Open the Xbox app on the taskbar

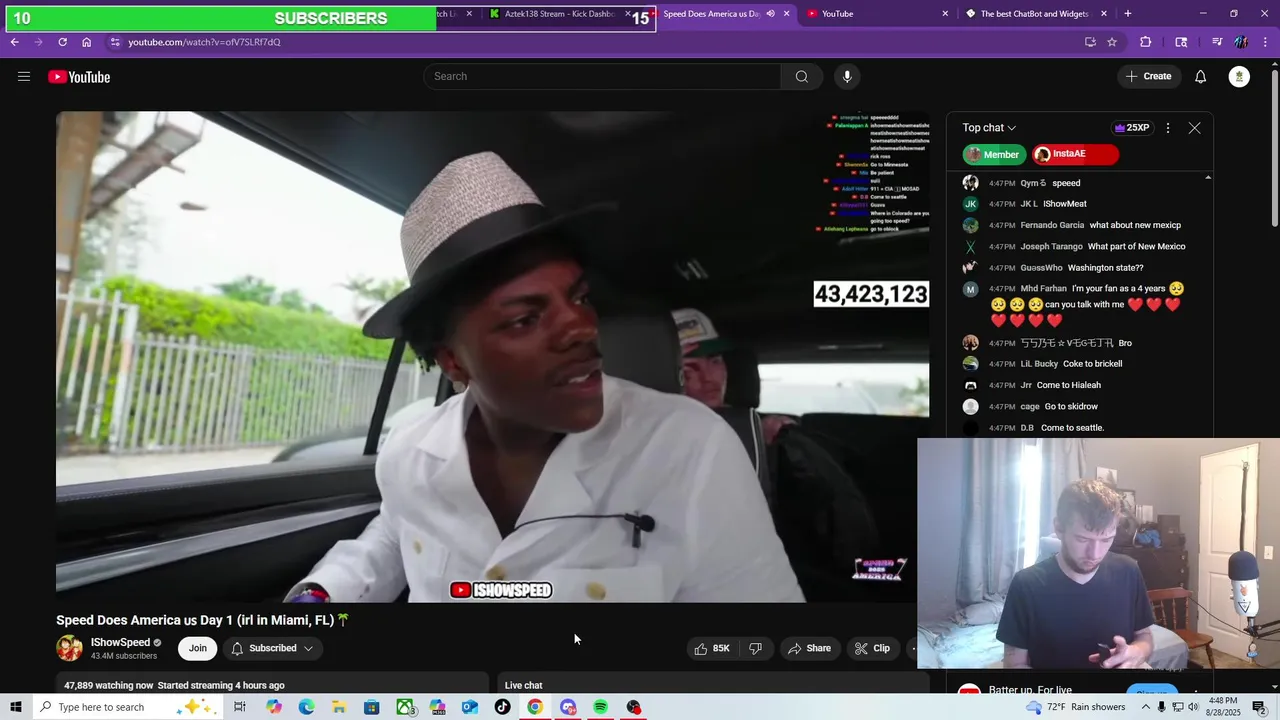point(405,707)
